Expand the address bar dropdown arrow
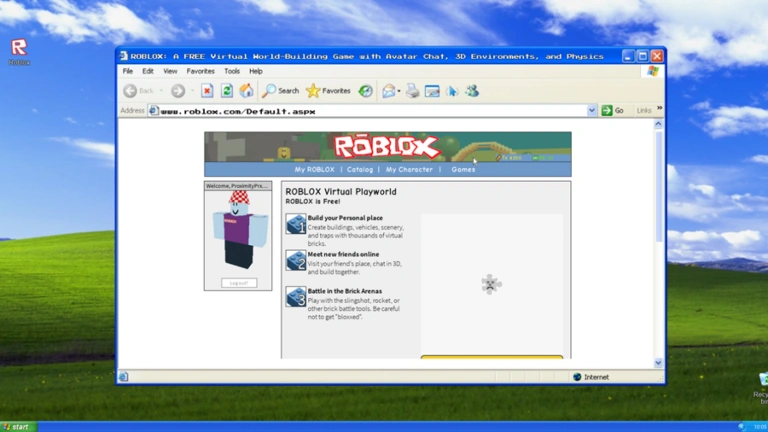768x432 pixels. click(592, 111)
